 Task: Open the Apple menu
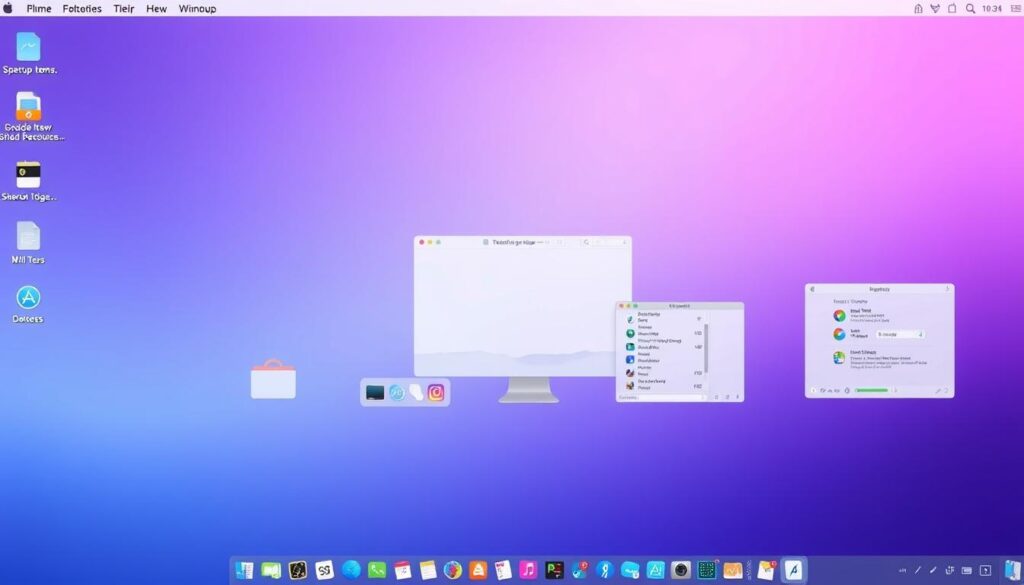pos(9,8)
